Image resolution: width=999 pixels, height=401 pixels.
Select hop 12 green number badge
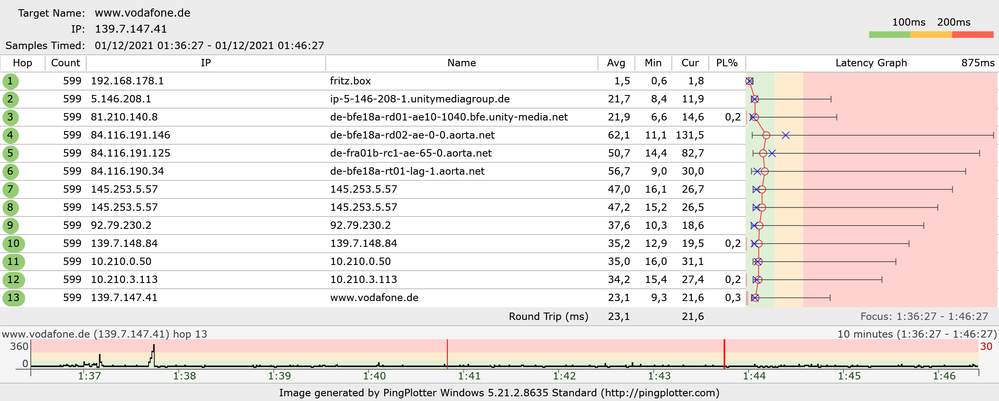[x=13, y=279]
